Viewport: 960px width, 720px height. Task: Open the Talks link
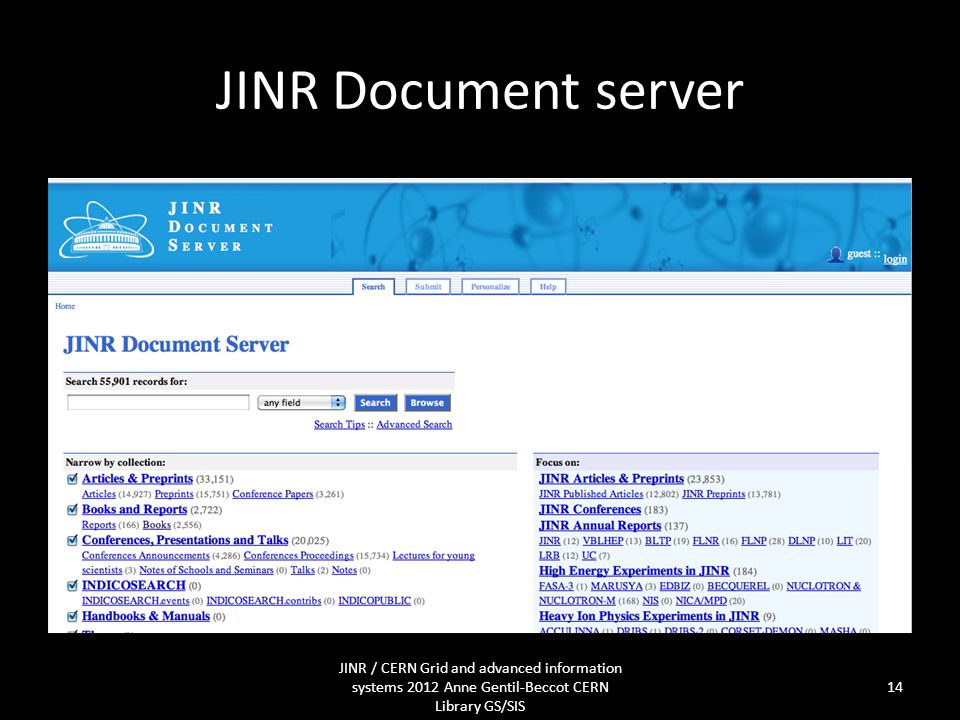click(302, 570)
